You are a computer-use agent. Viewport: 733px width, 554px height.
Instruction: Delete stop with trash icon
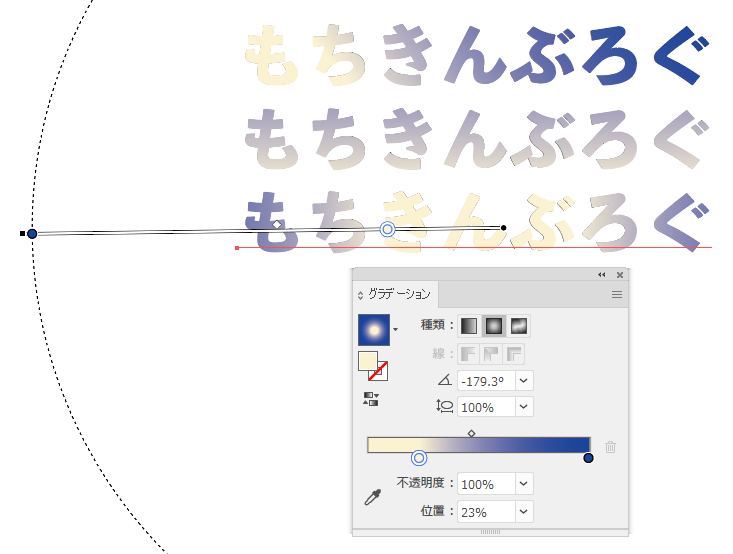pos(610,447)
